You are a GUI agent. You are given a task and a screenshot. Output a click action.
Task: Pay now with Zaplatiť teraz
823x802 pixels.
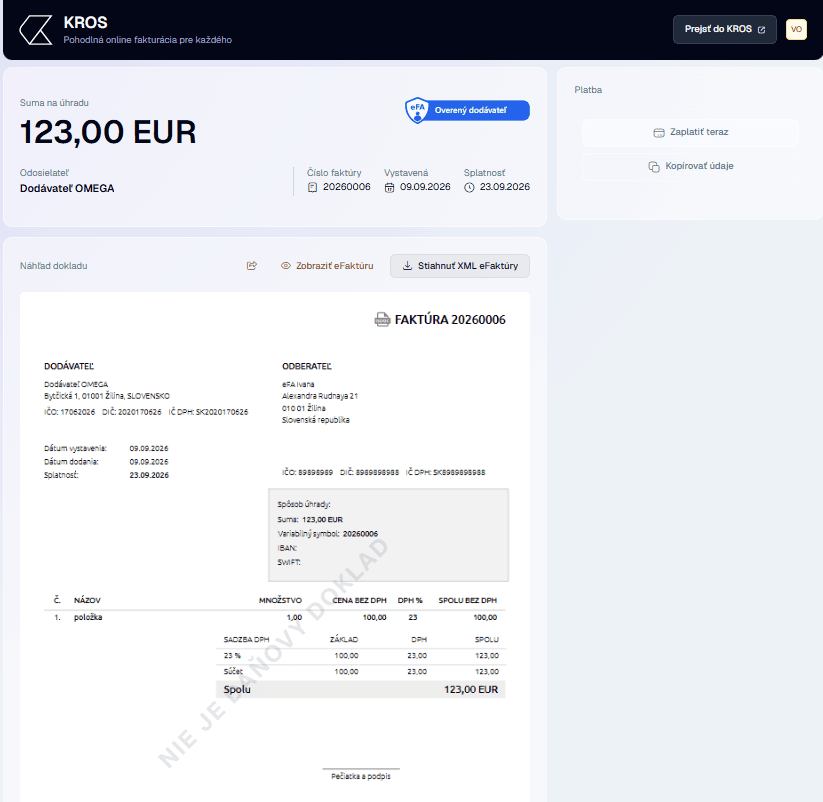point(690,132)
